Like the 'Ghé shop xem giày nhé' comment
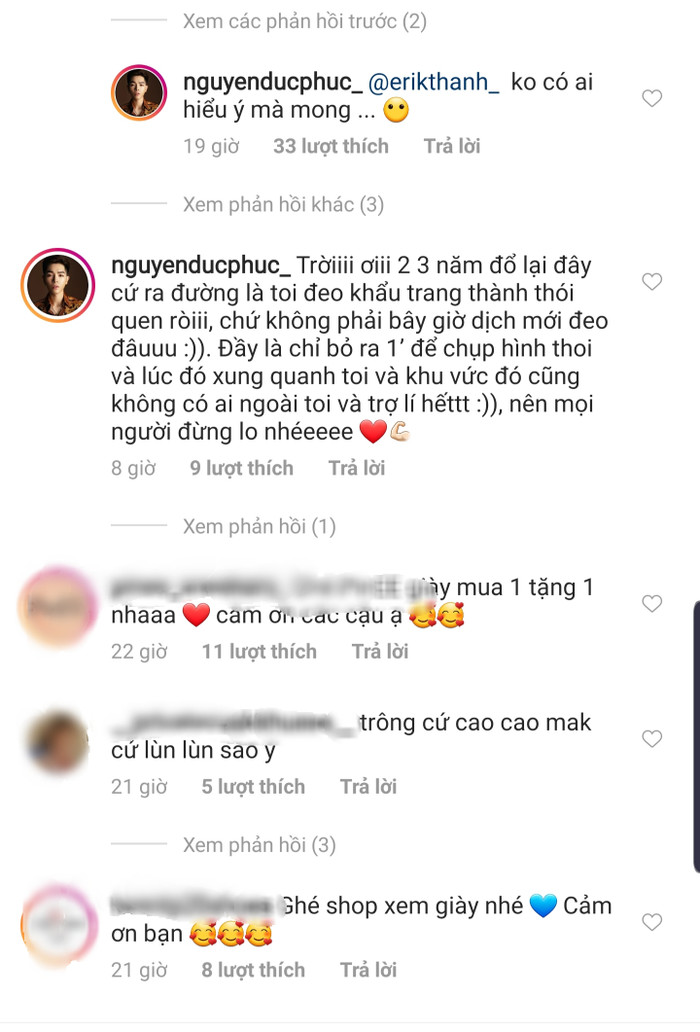 click(x=652, y=922)
